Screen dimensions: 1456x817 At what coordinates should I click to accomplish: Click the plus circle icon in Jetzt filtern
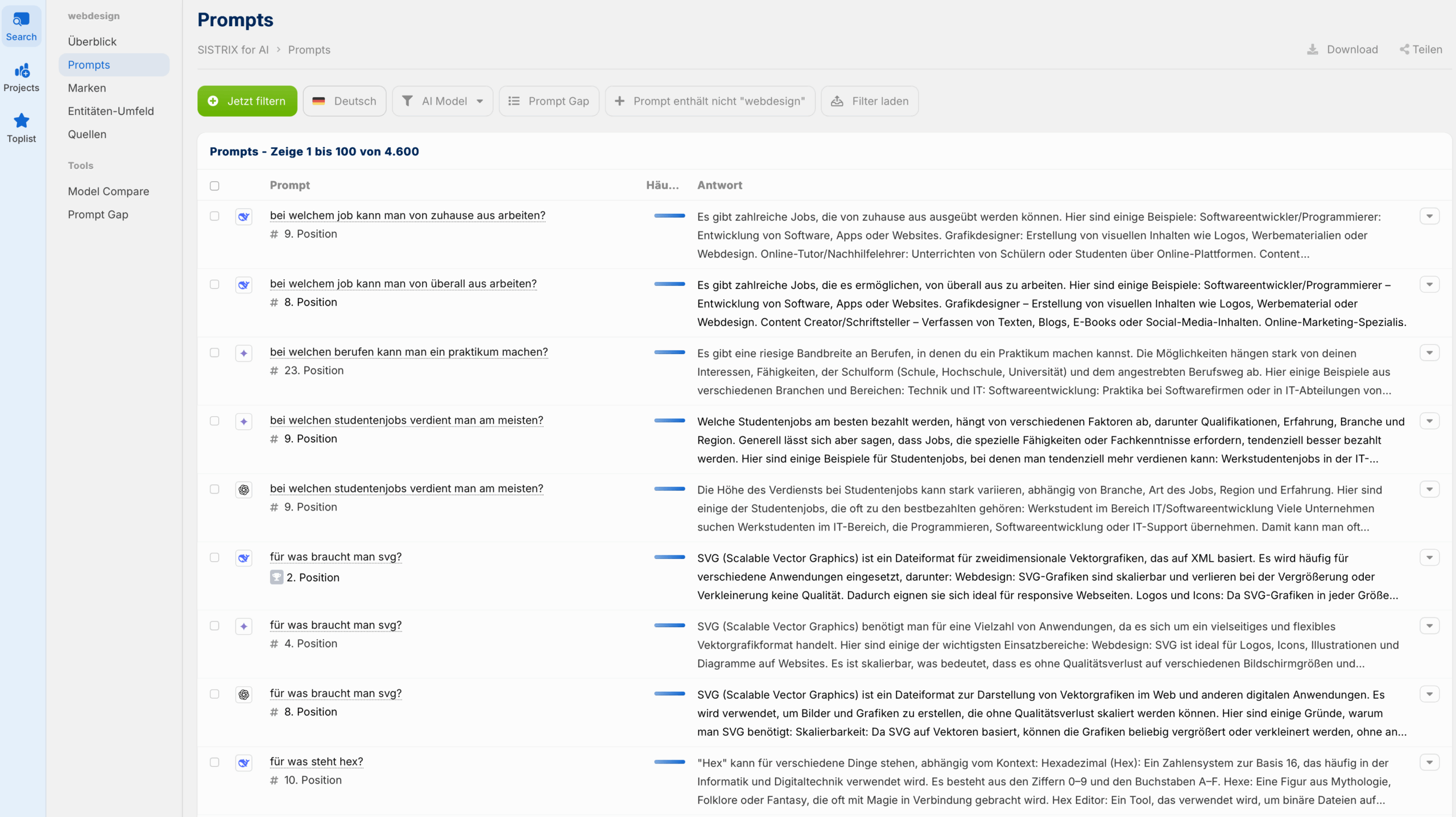point(213,101)
